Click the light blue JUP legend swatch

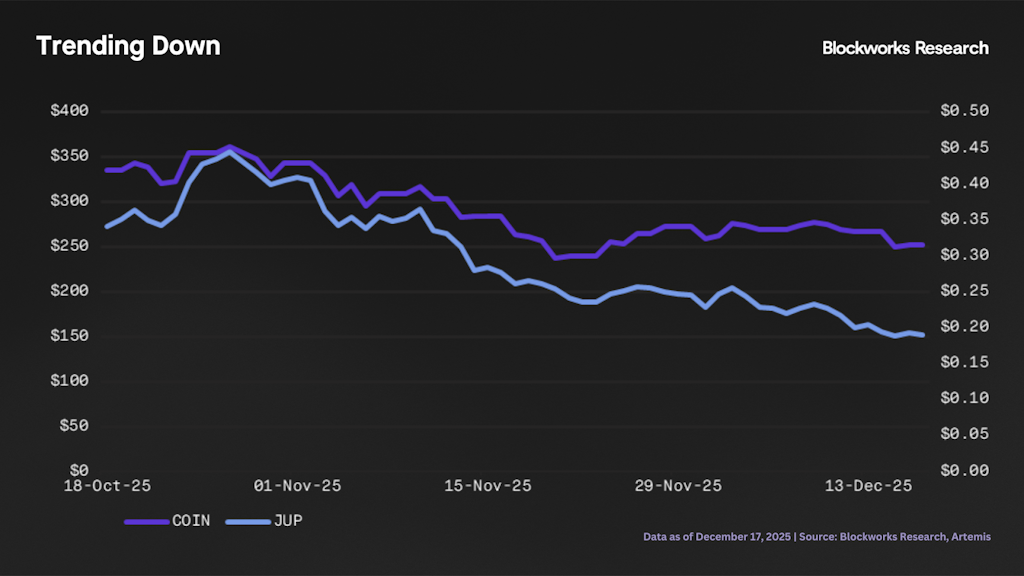pos(247,521)
